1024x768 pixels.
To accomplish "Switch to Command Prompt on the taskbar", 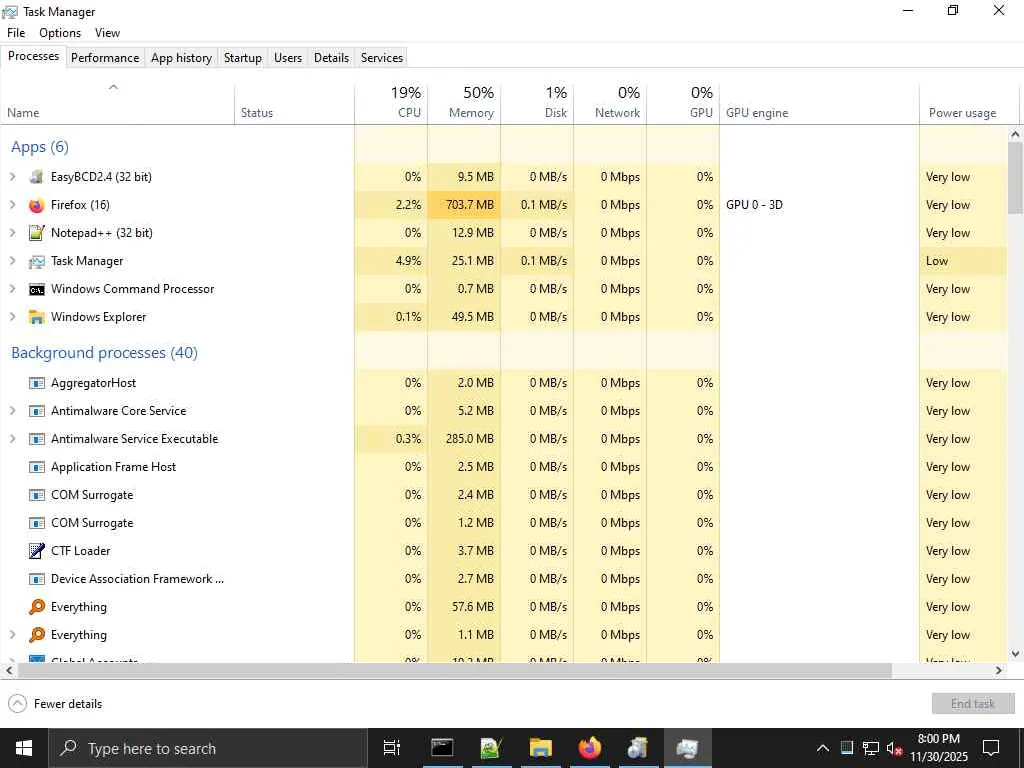I will [442, 748].
